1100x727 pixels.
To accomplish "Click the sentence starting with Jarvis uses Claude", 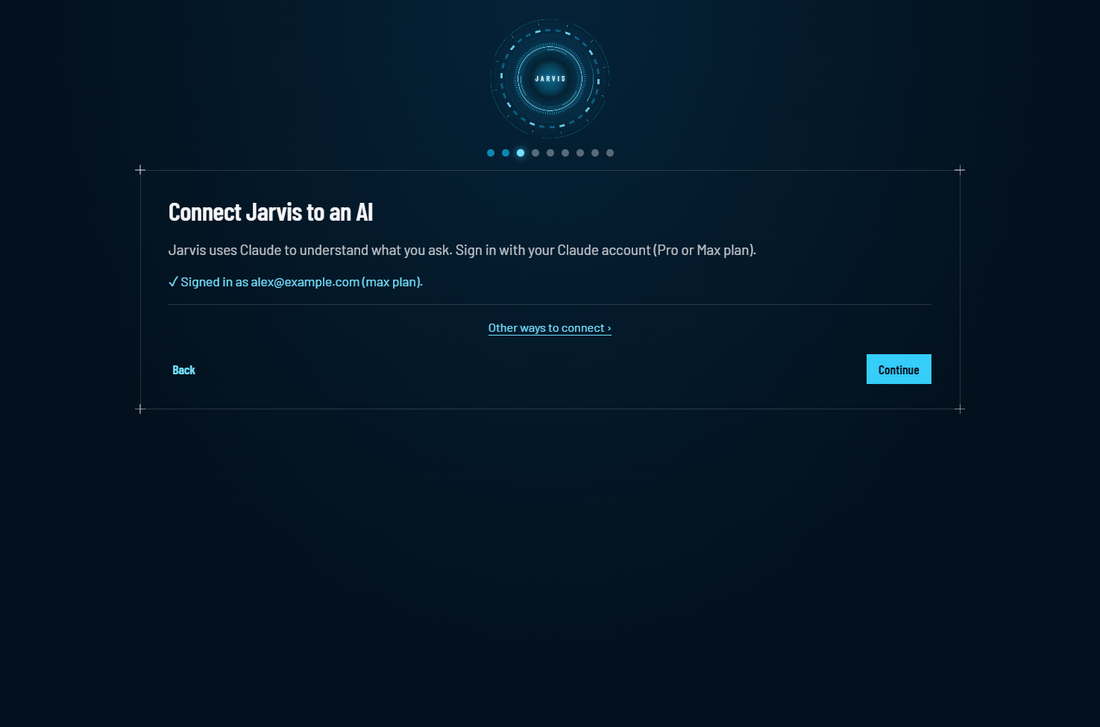I will pos(462,250).
